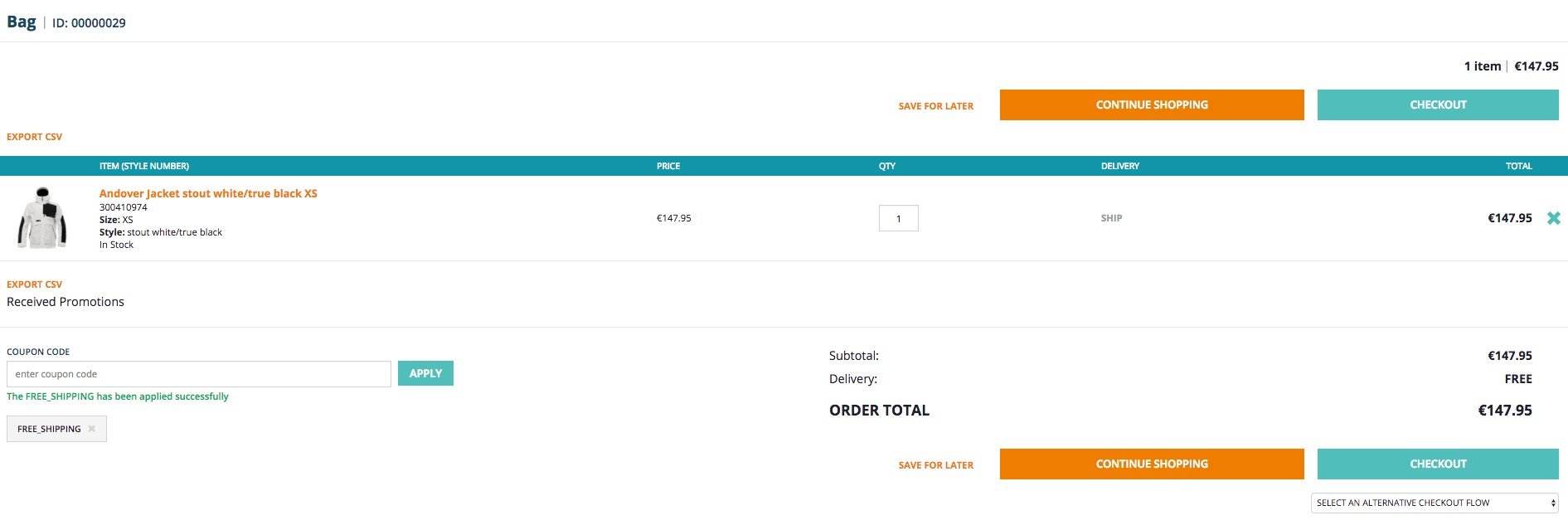Click the quantity field for the jacket
The height and width of the screenshot is (525, 1568).
tap(898, 218)
